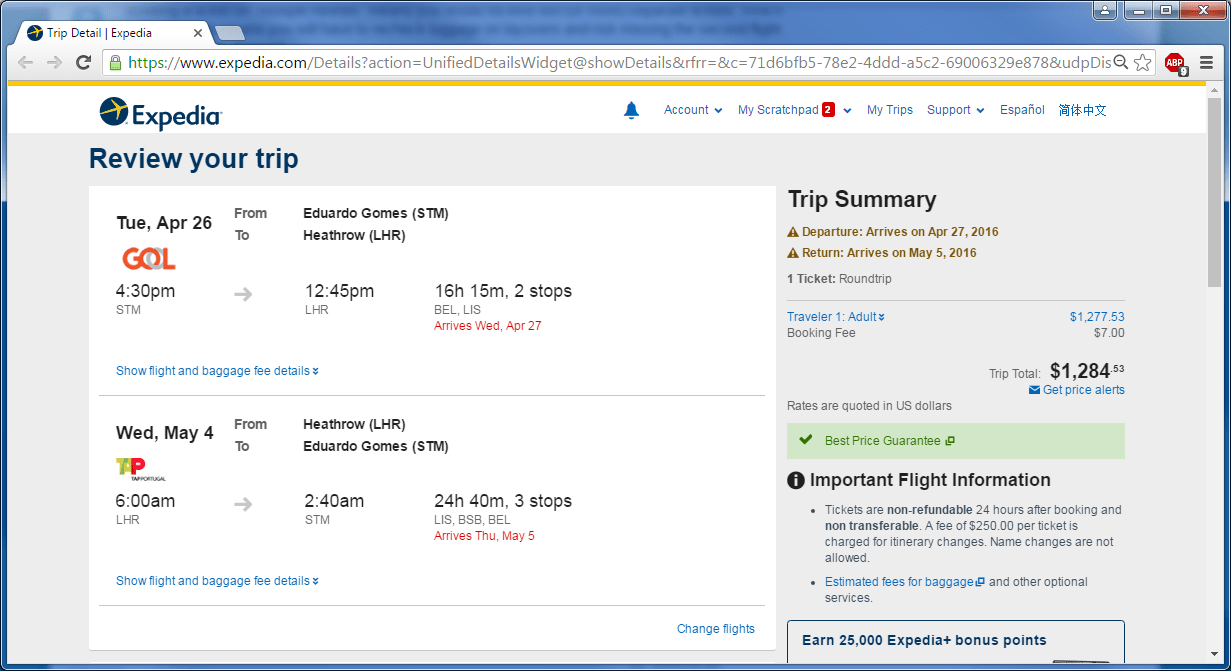
Task: Show flight and baggage fee details for Apr 26
Action: coord(217,371)
